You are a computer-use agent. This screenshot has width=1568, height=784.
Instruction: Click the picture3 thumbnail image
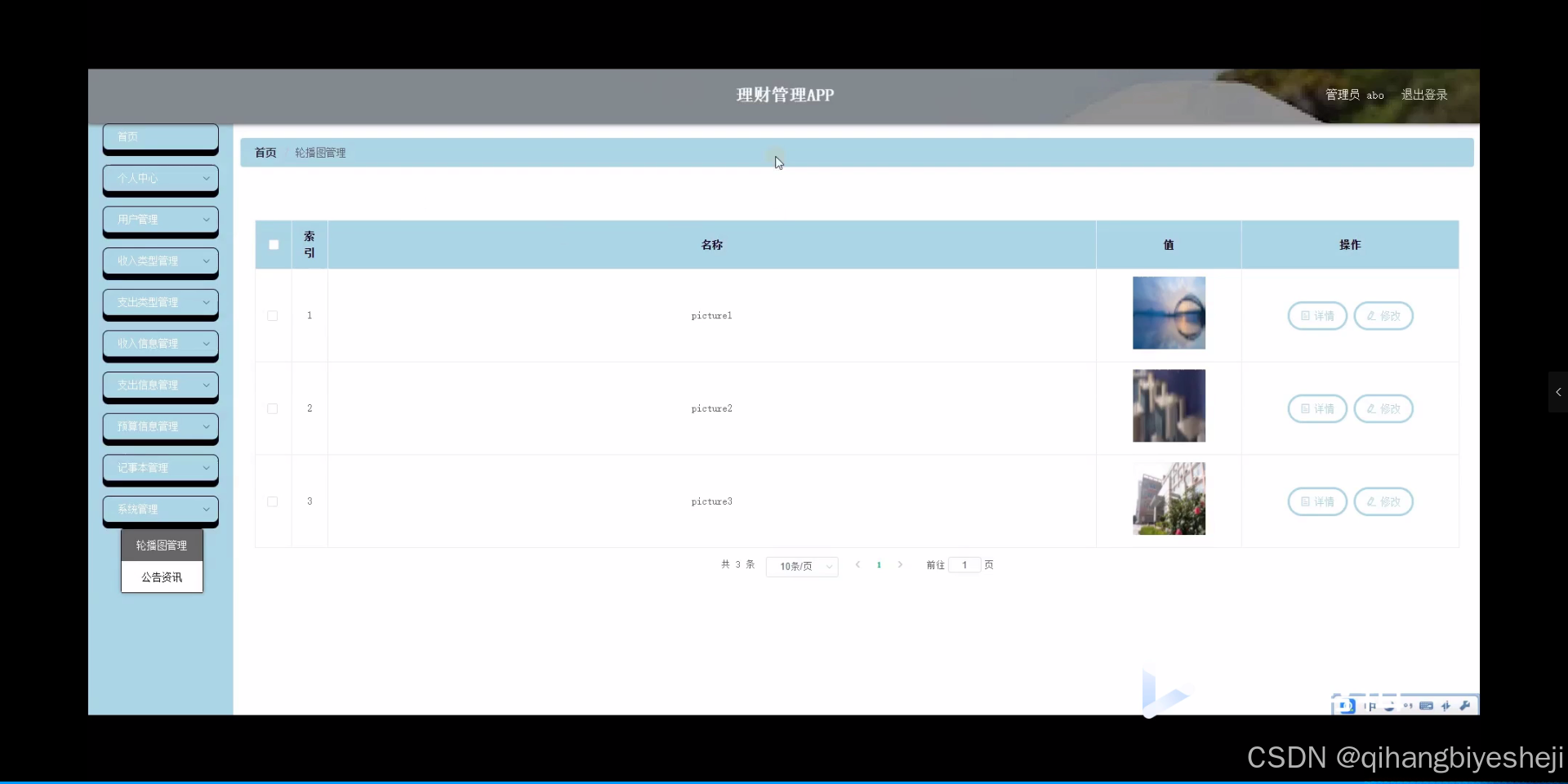point(1168,498)
